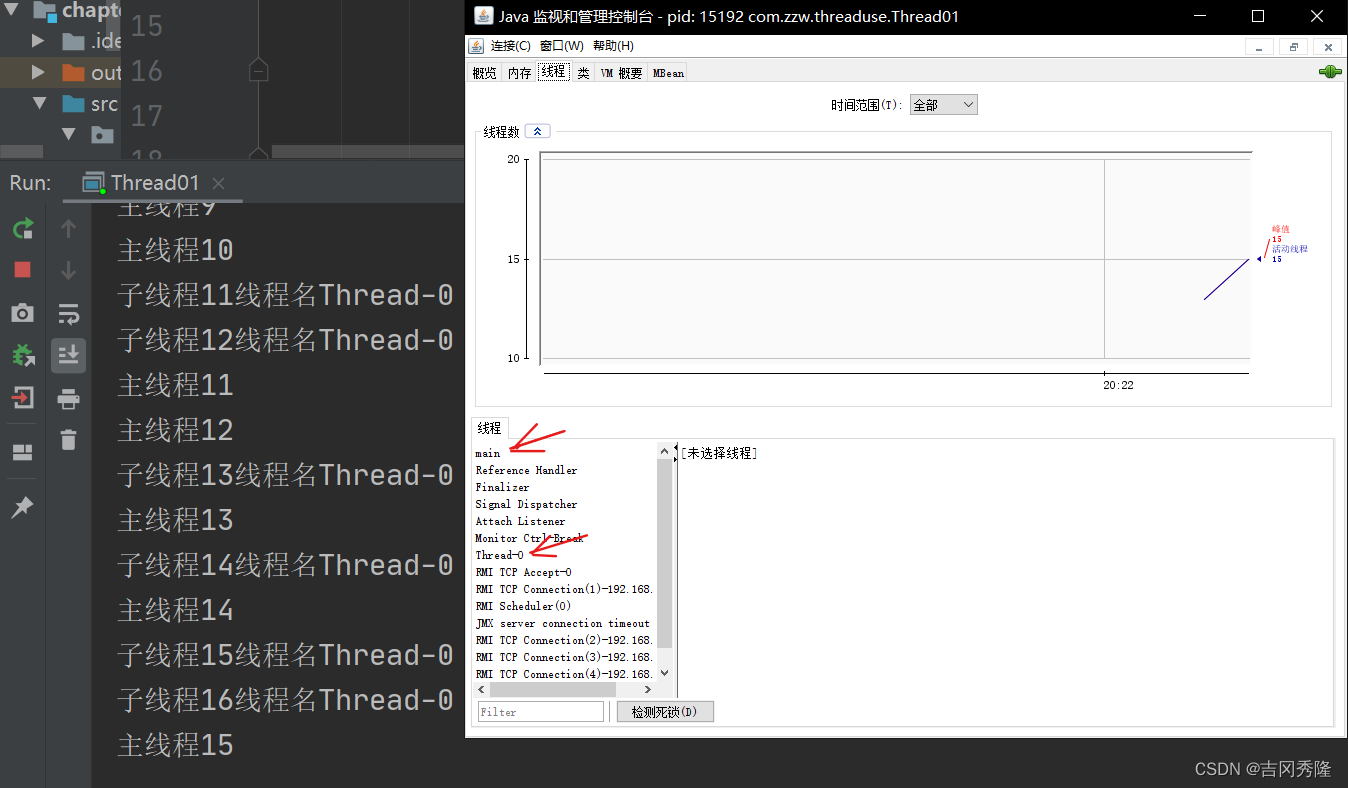The image size is (1348, 788).
Task: Open the 连接(C) menu in JConsole
Action: coord(511,46)
